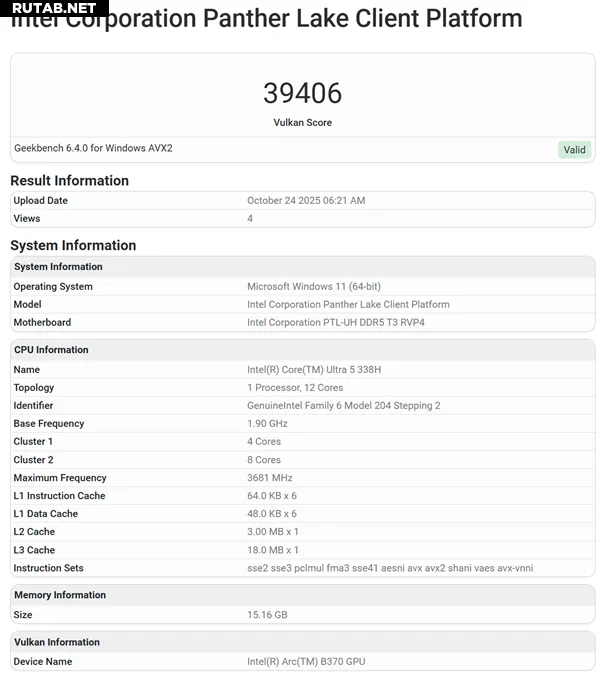600x676 pixels.
Task: Click the CPU Information section header
Action: pyautogui.click(x=51, y=350)
